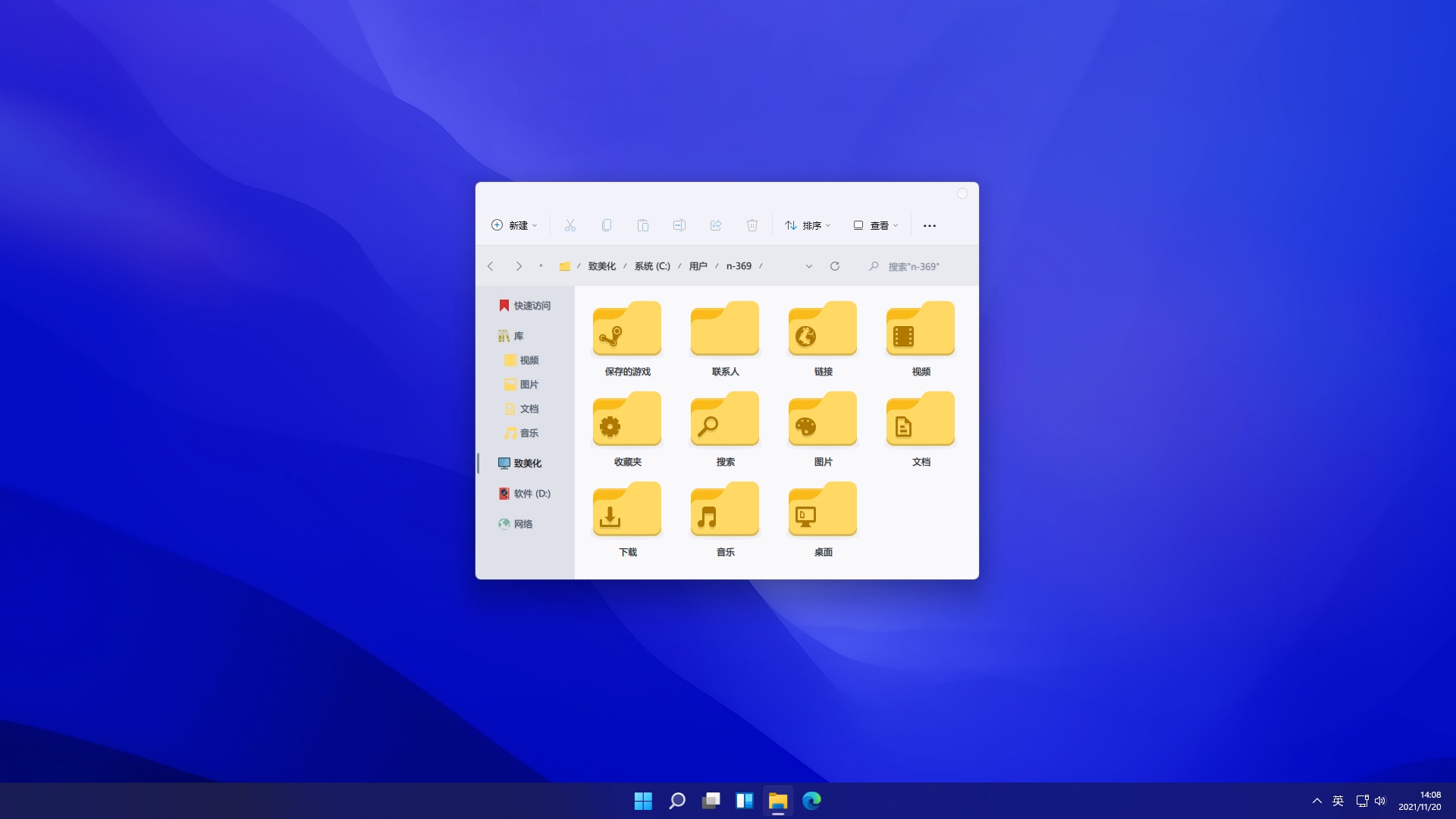The height and width of the screenshot is (819, 1456).
Task: Select the 音乐 folder in main pane
Action: click(725, 519)
